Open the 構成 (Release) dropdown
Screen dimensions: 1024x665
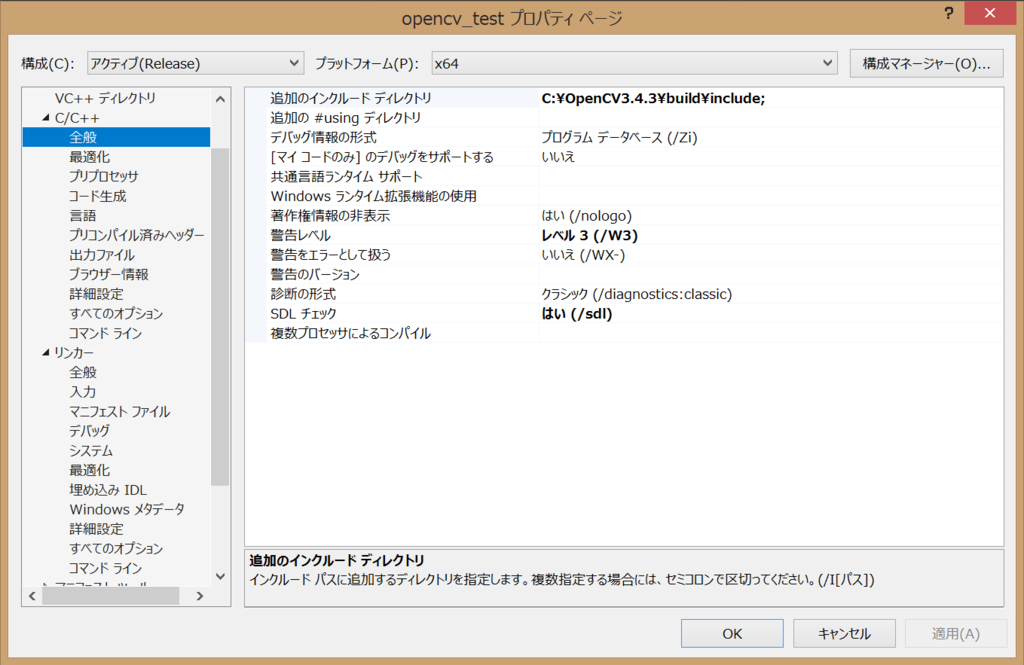point(295,62)
